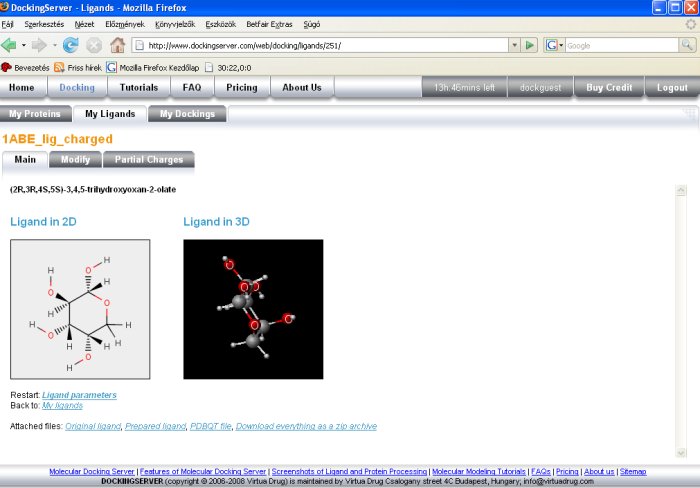Click the content scrollbar up arrow

point(681,191)
